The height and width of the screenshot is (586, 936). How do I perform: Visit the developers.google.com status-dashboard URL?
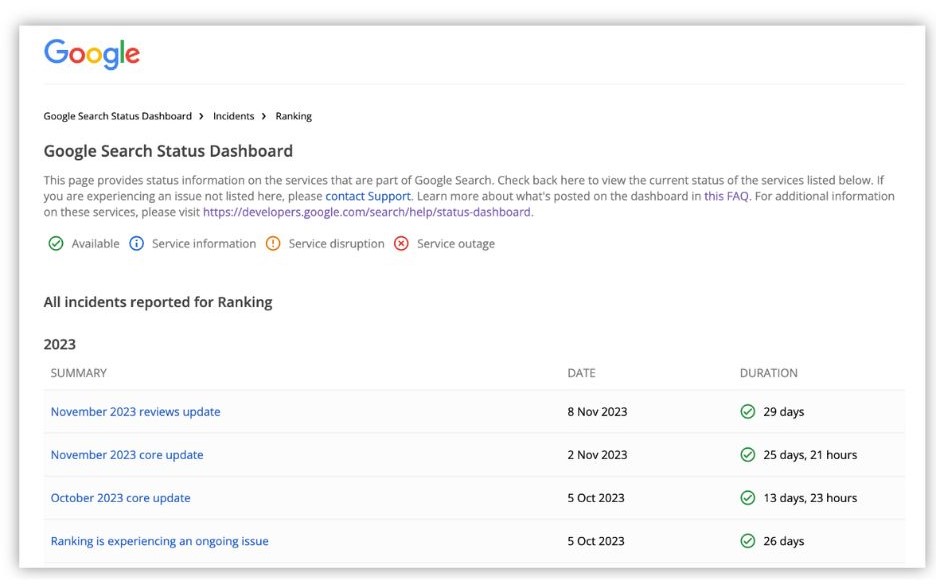[x=367, y=212]
